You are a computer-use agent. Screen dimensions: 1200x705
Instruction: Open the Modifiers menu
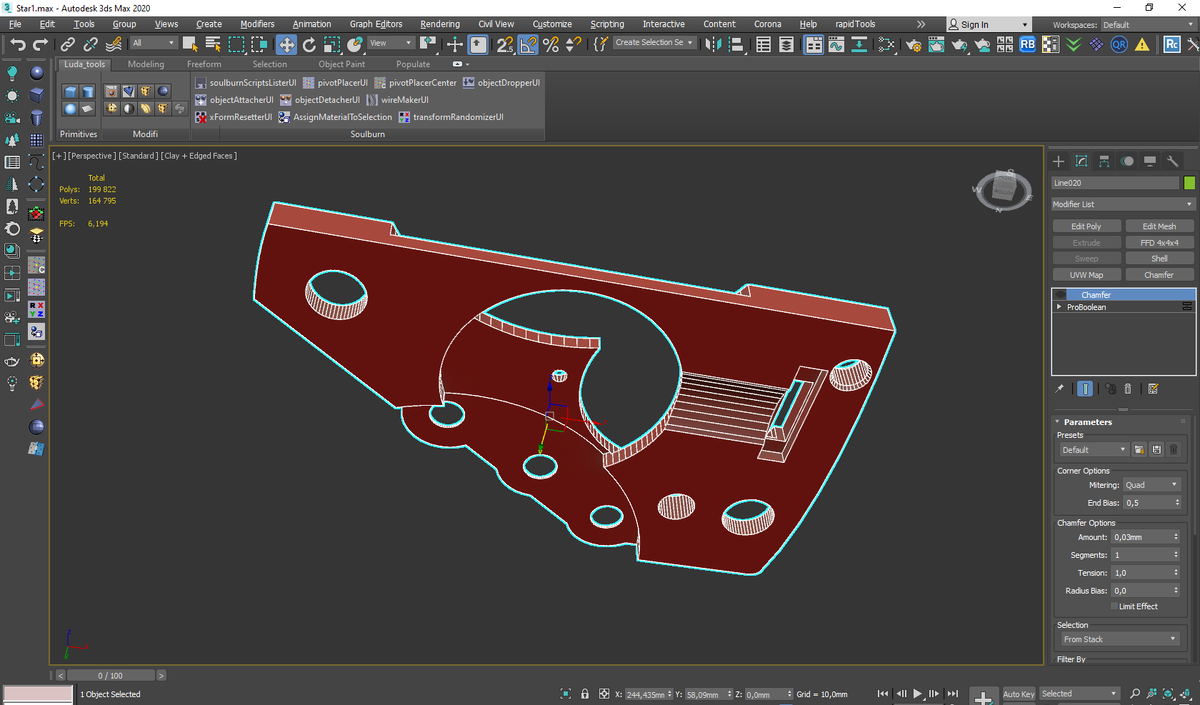pyautogui.click(x=257, y=24)
